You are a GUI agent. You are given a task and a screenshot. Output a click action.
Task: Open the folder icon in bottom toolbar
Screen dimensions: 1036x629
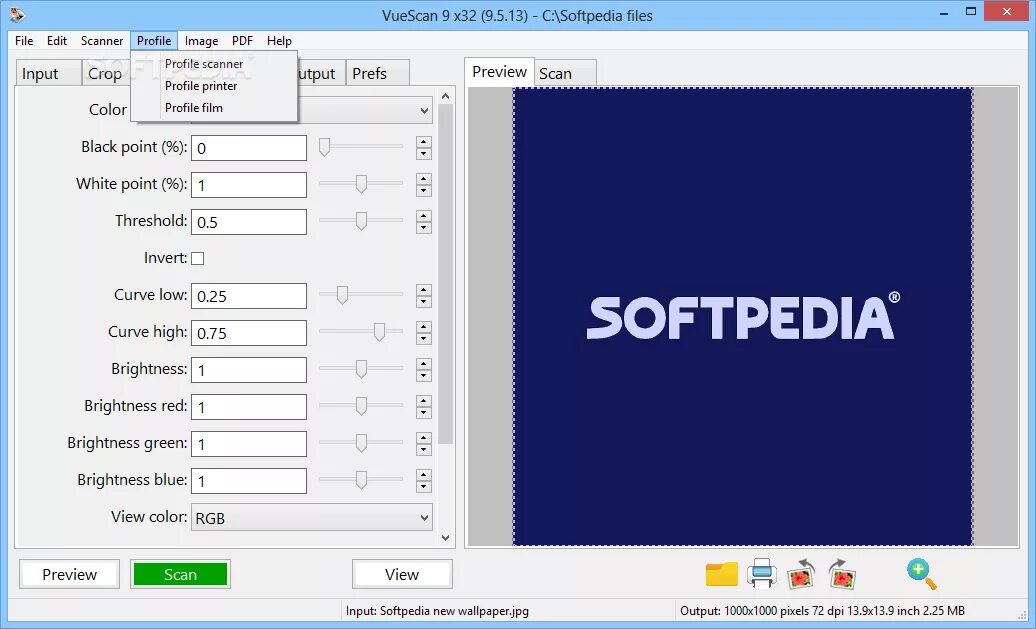(x=722, y=574)
